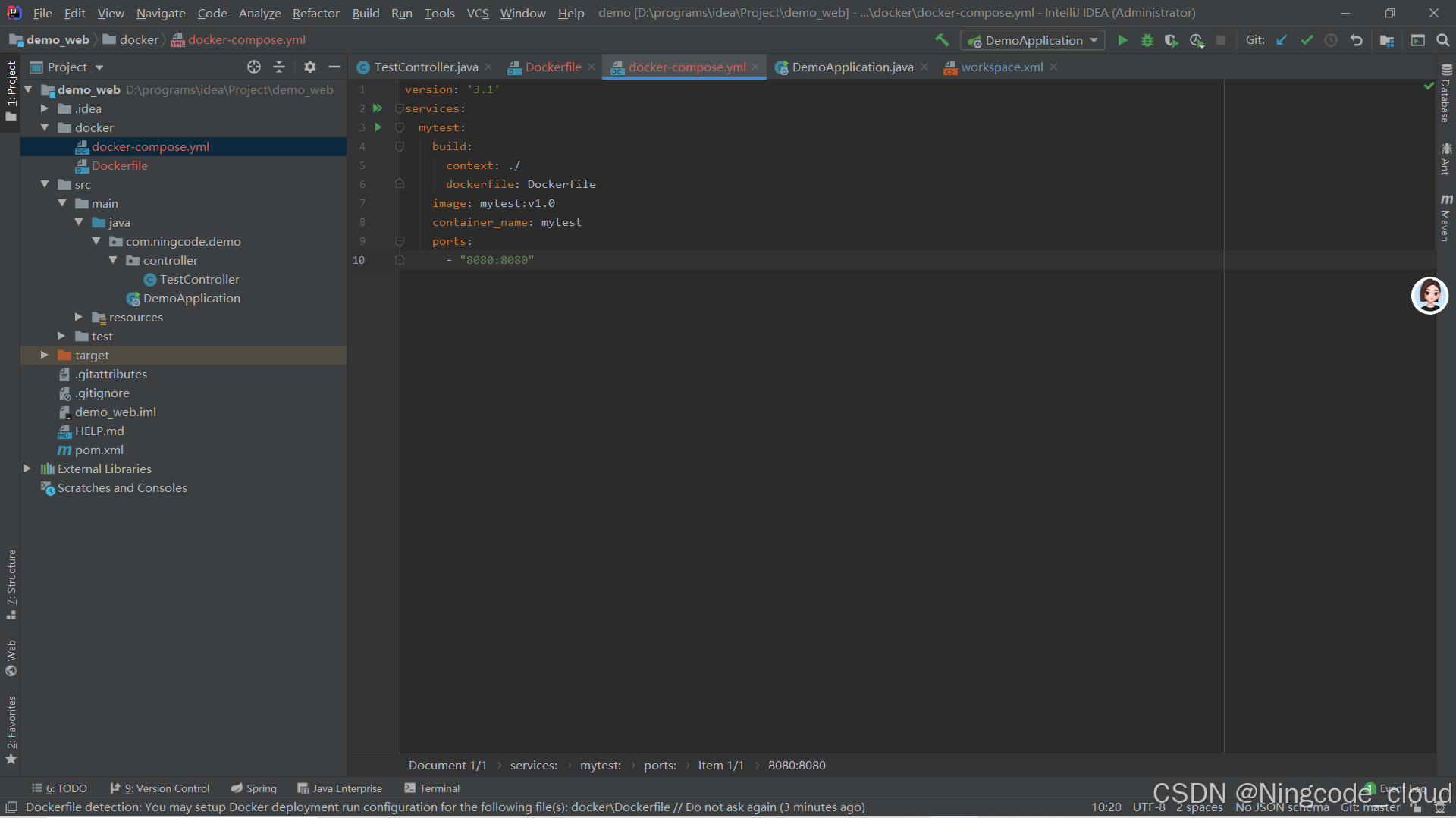The image size is (1456, 818).
Task: Toggle the Maven tool window
Action: click(1446, 217)
